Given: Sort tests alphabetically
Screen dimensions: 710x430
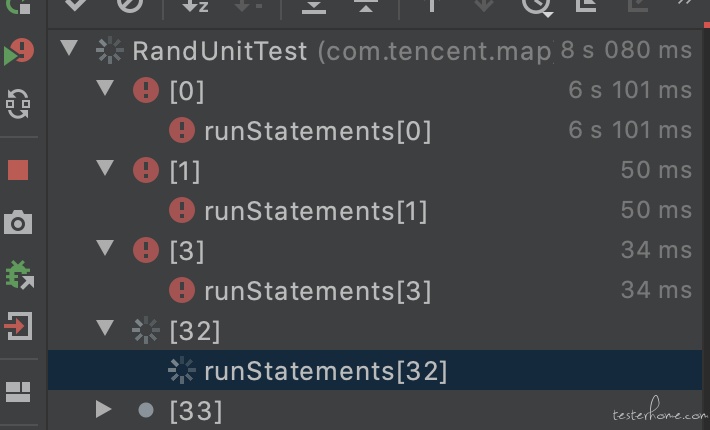Looking at the screenshot, I should tap(195, 5).
